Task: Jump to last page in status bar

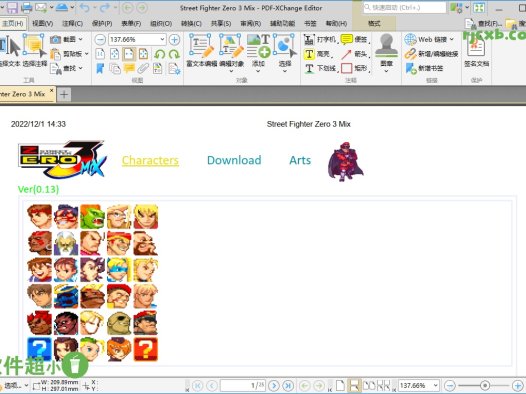Action: (x=288, y=386)
